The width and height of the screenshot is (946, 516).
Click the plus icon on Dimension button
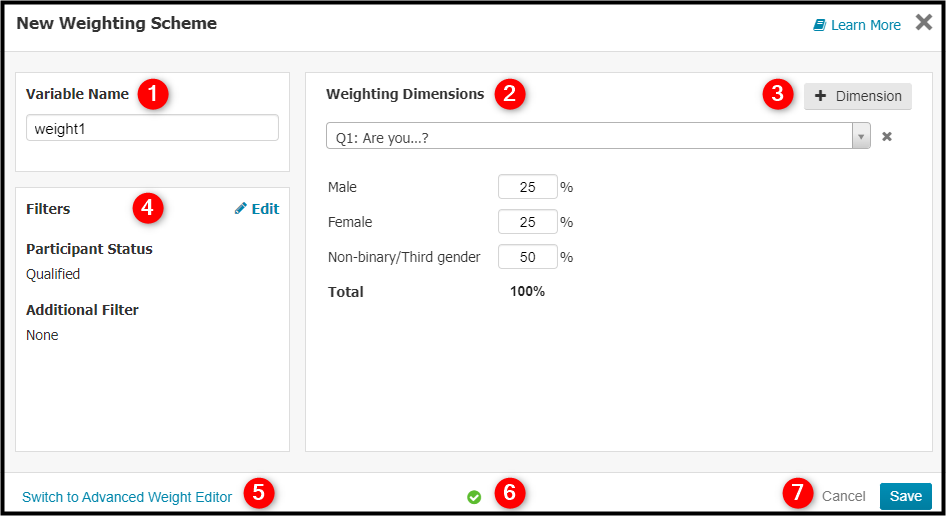[x=821, y=95]
